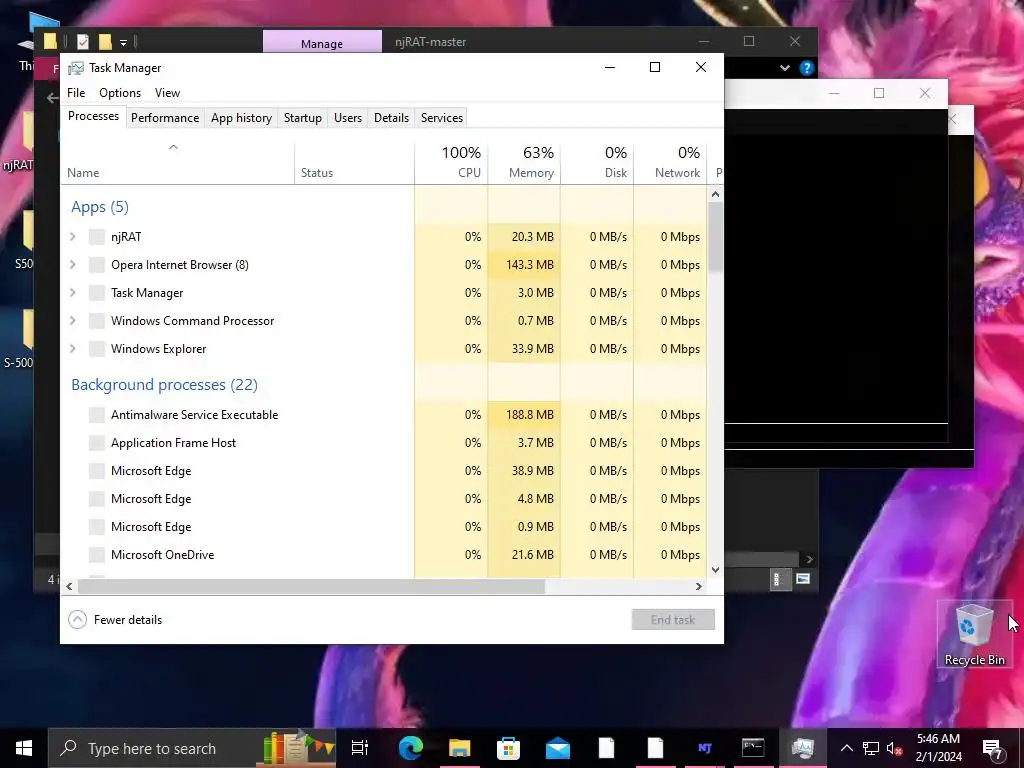Collapse Task Manager with the Fewer details arrow
This screenshot has height=768, width=1024.
click(77, 619)
